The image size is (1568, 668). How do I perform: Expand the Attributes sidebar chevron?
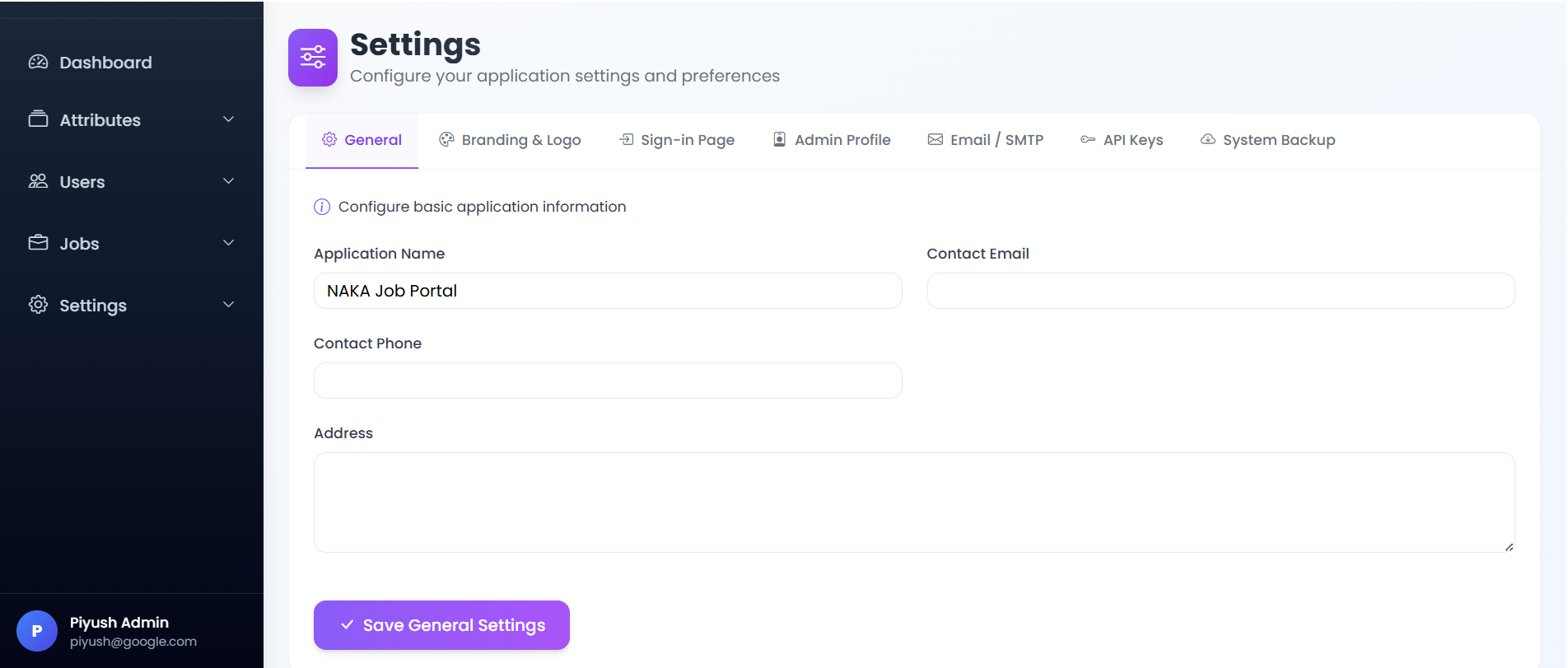tap(229, 119)
